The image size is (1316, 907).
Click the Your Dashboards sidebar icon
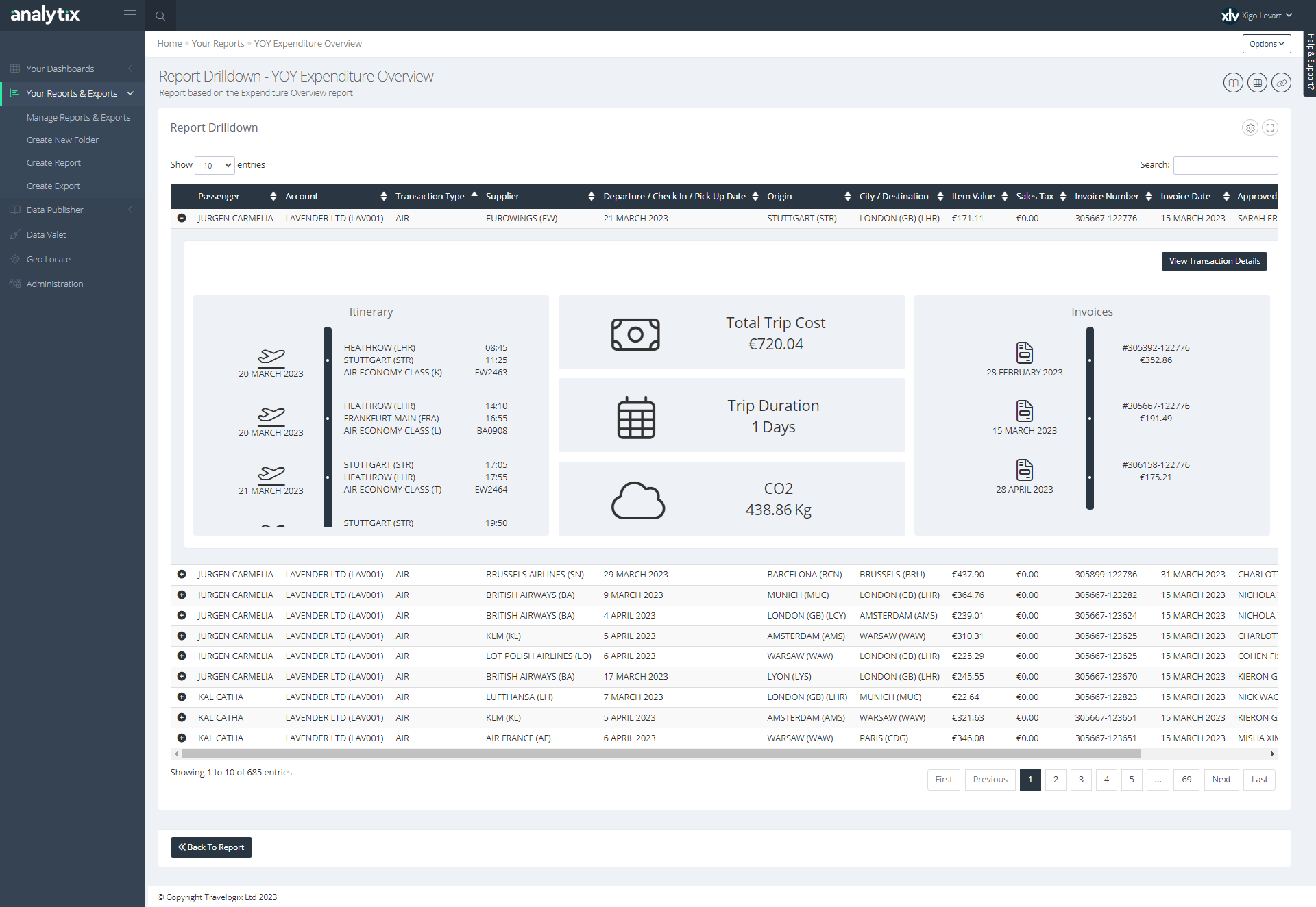pos(15,69)
